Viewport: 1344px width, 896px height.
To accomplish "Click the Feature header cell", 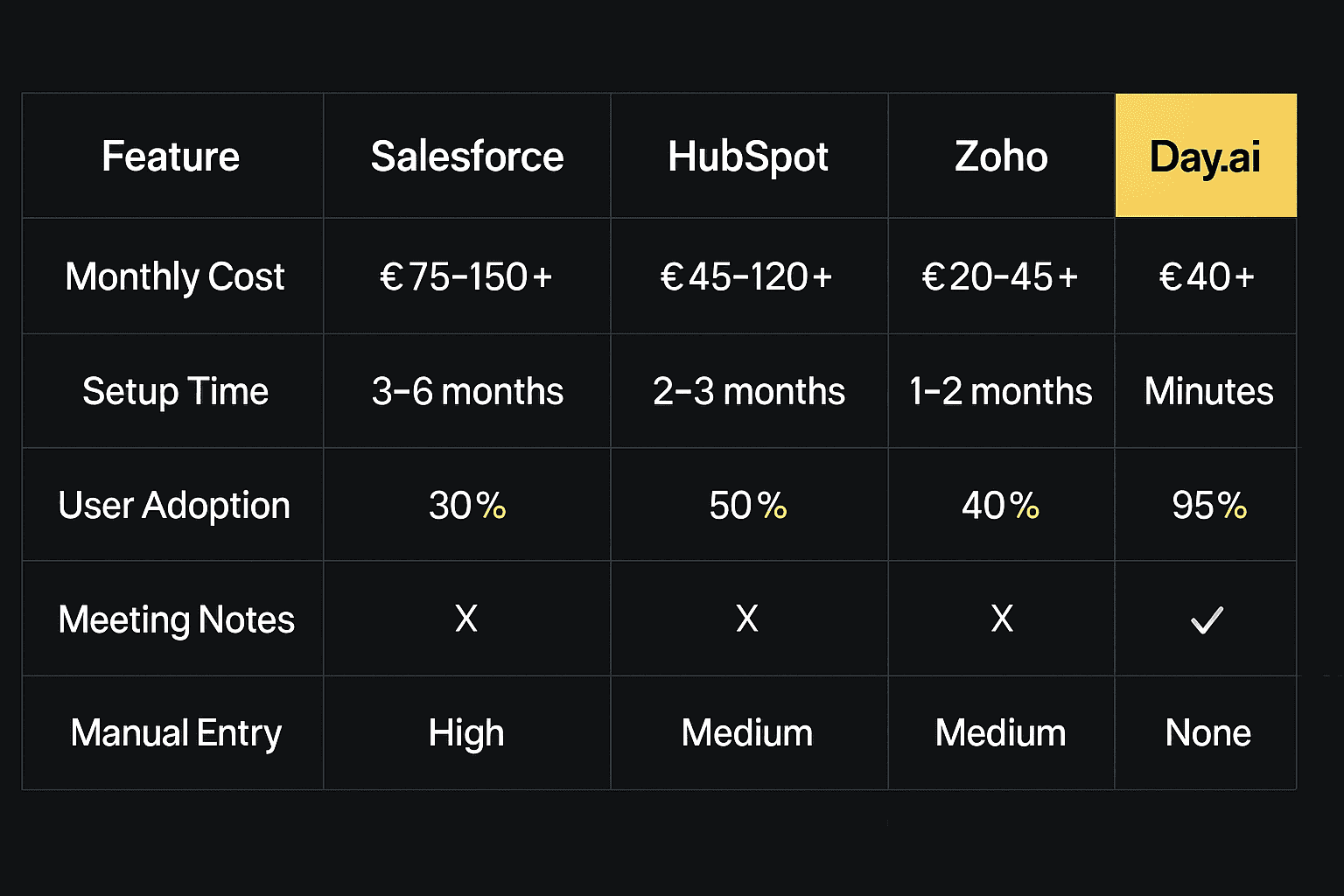I will click(x=172, y=156).
